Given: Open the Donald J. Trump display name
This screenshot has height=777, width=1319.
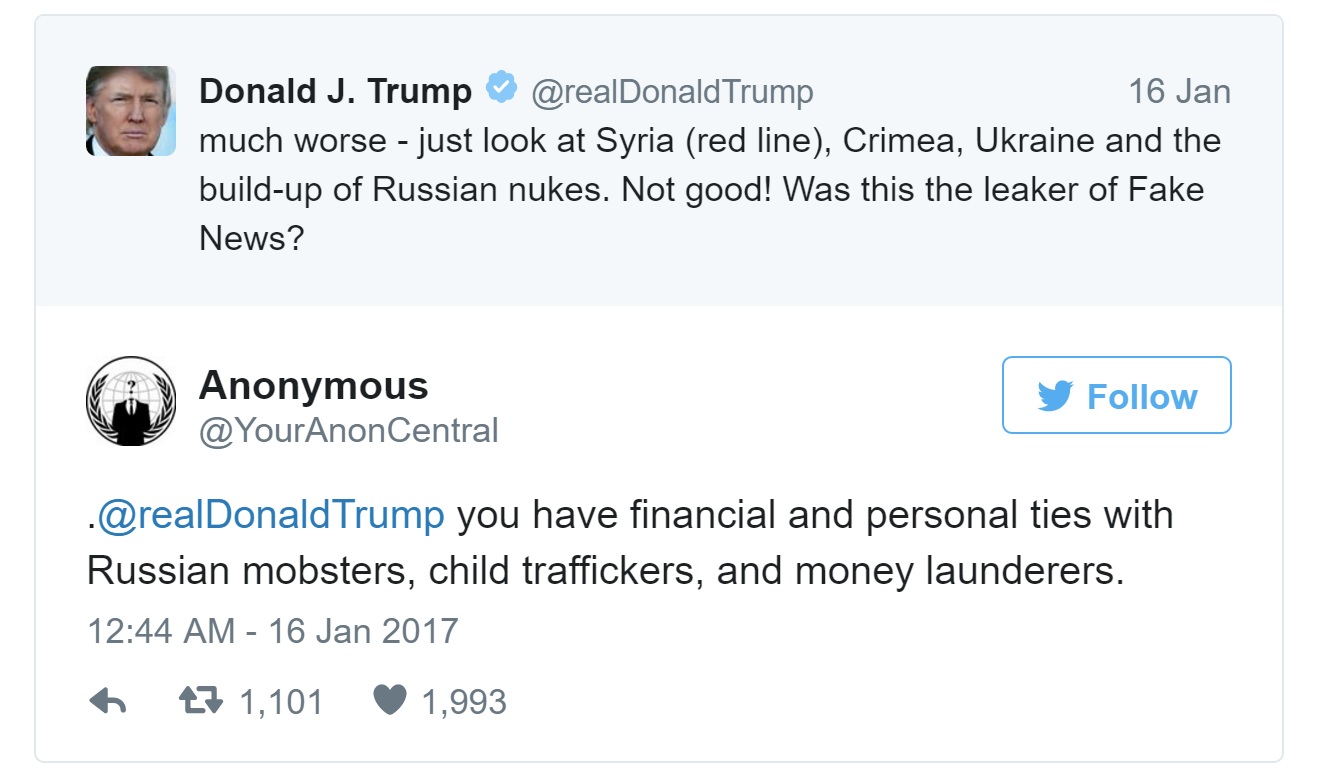Looking at the screenshot, I should click(x=335, y=92).
